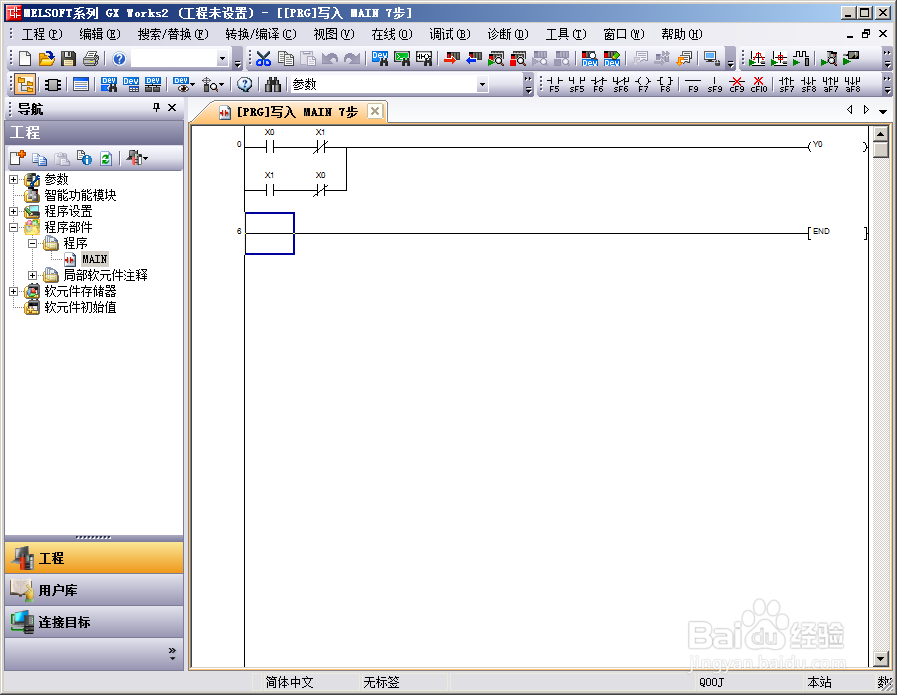This screenshot has height=695, width=897.
Task: Open the 在线(O) menu
Action: (392, 34)
